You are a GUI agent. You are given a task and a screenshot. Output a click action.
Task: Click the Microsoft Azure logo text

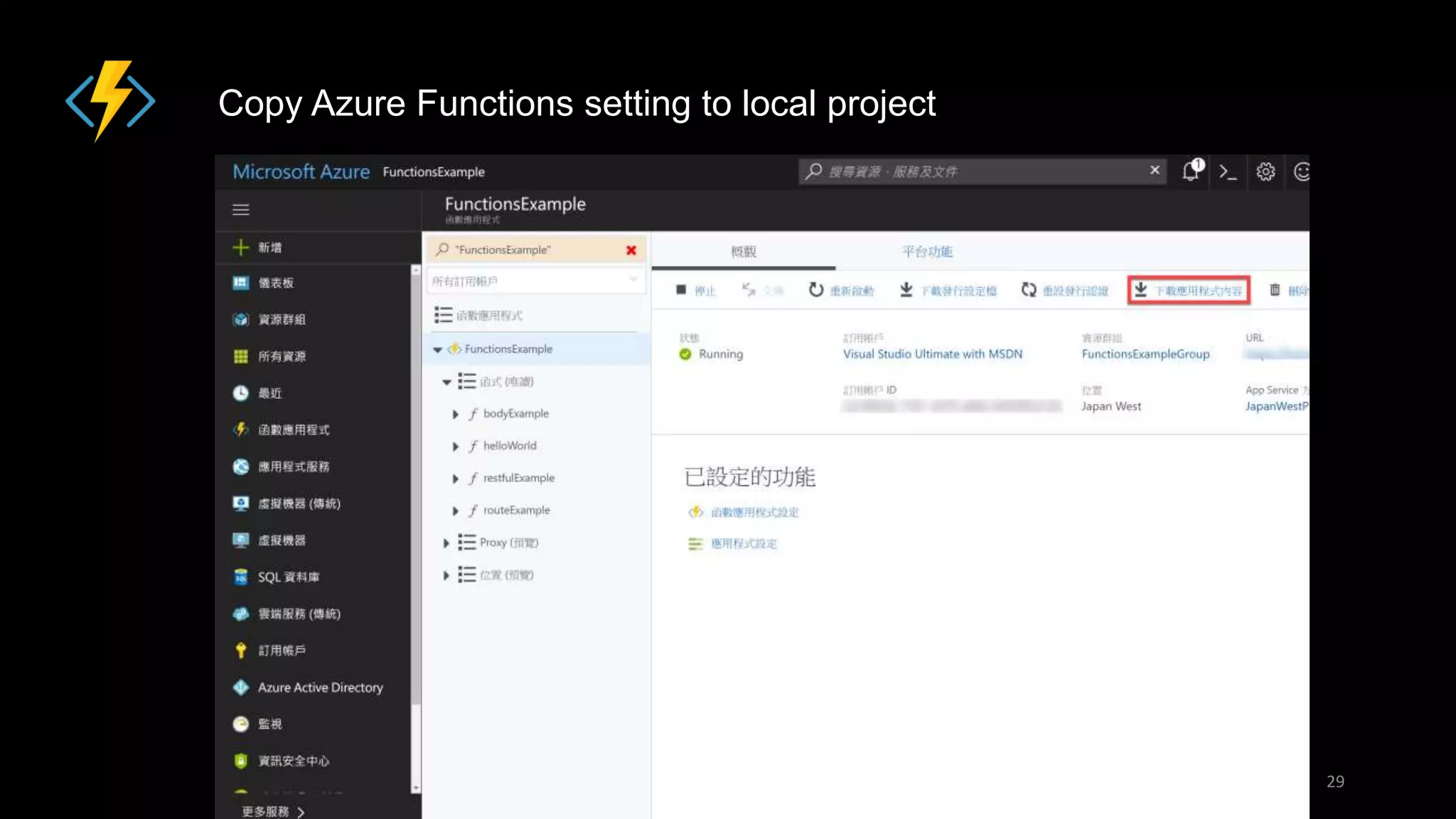point(301,172)
